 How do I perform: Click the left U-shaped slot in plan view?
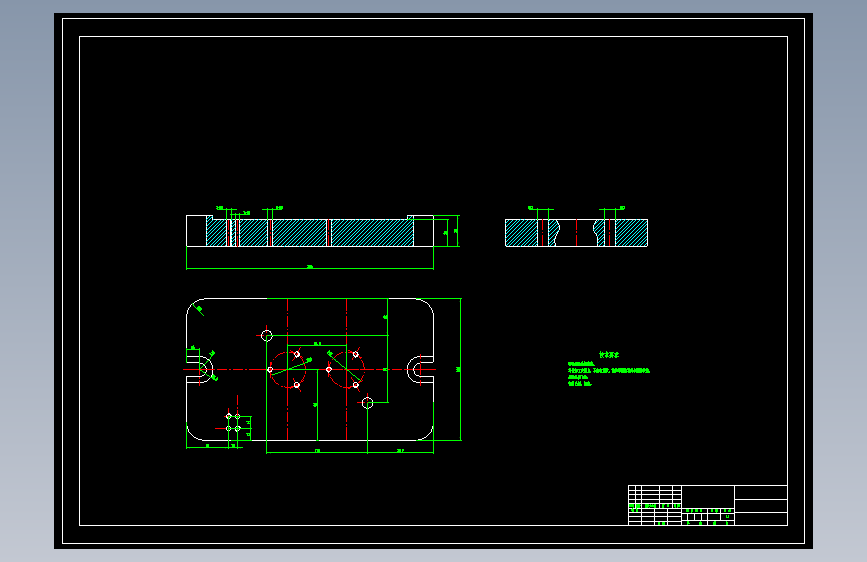(200, 370)
